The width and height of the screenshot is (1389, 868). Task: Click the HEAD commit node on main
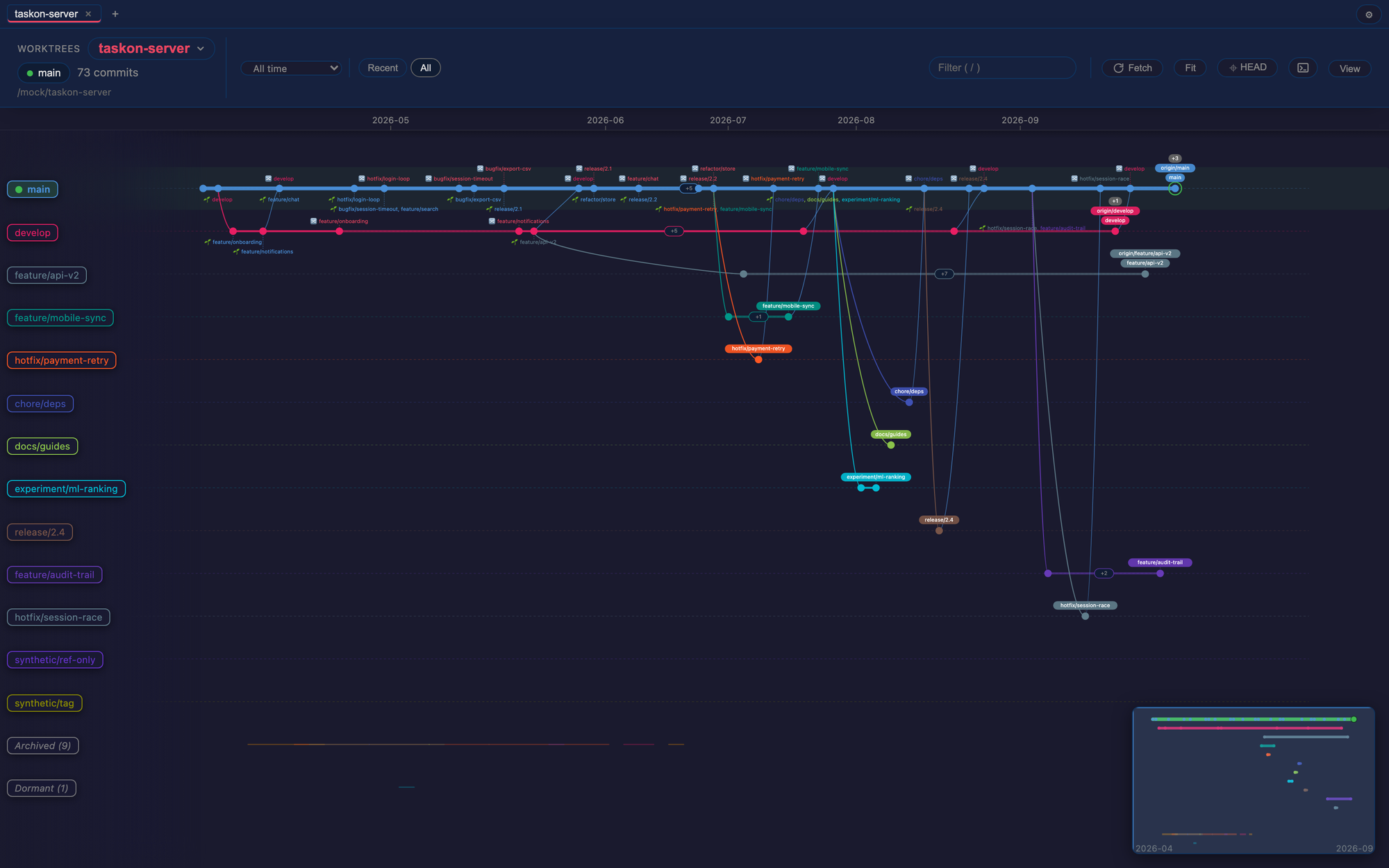click(x=1174, y=188)
